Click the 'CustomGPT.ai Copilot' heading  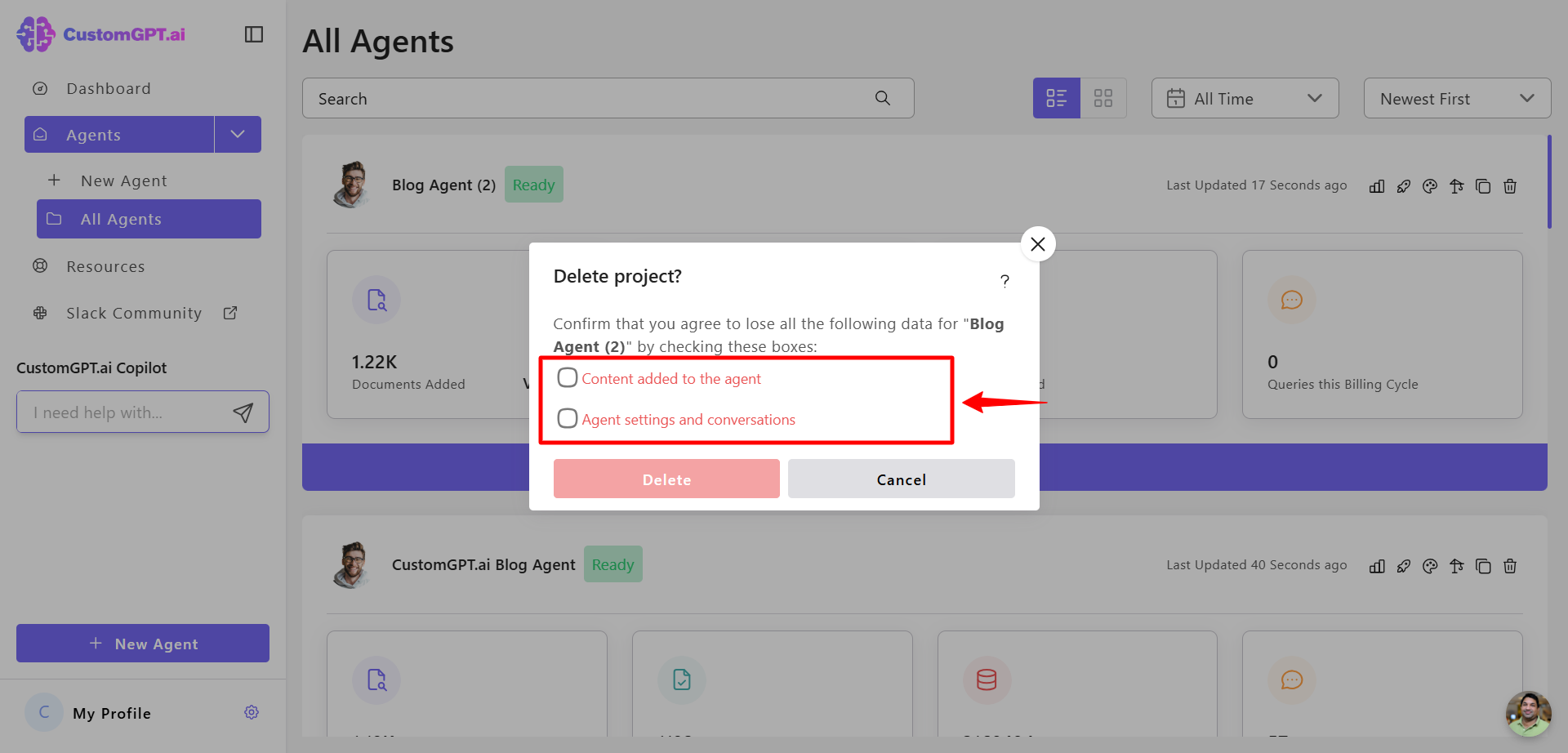[x=91, y=368]
